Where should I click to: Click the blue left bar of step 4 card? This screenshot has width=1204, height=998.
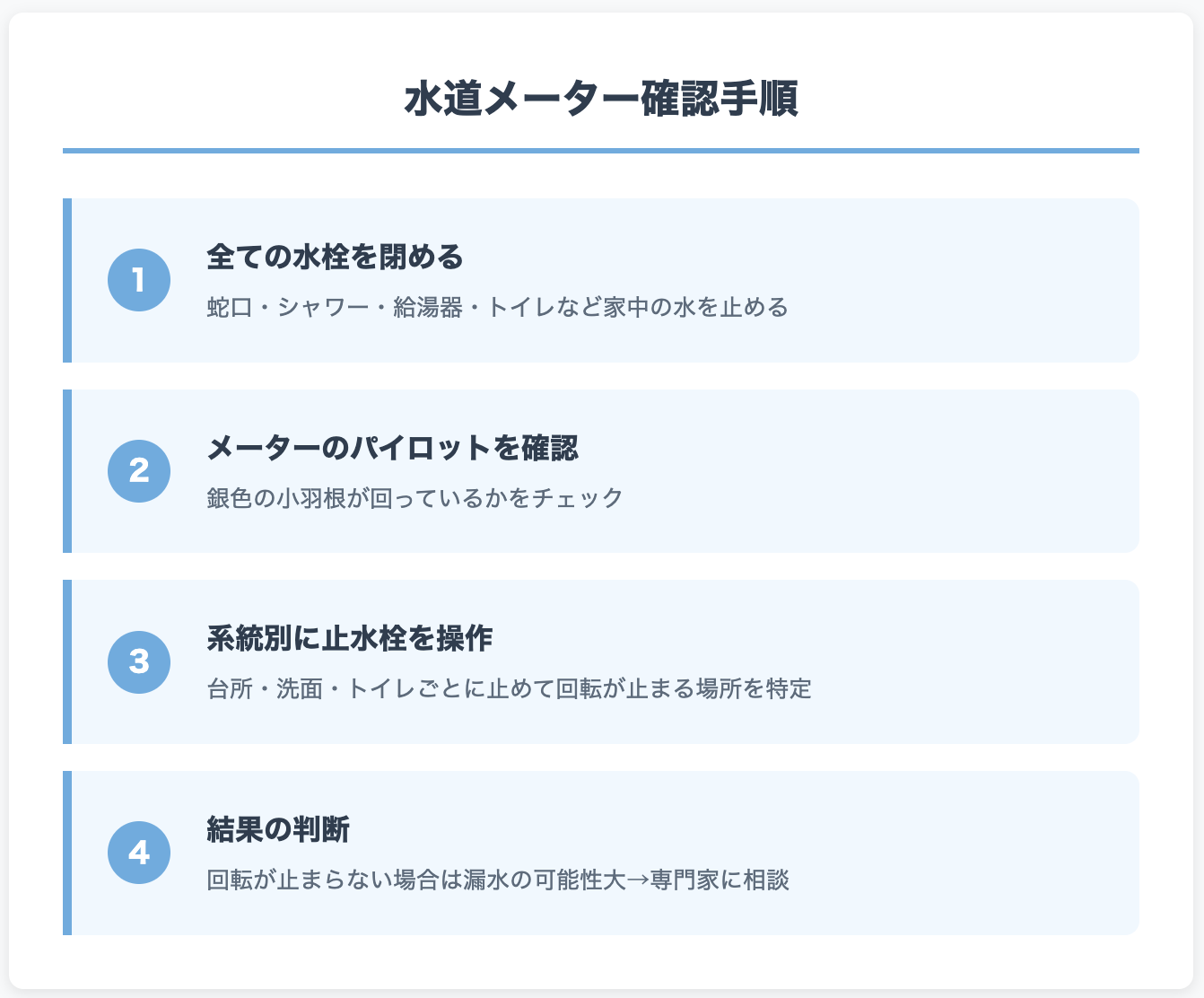pos(67,853)
